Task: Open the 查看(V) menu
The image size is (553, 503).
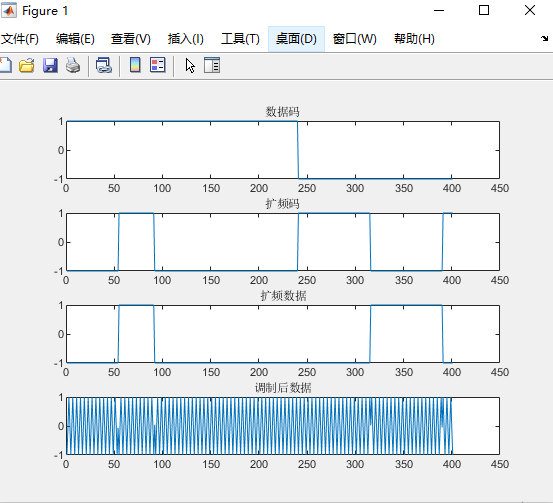Action: 131,39
